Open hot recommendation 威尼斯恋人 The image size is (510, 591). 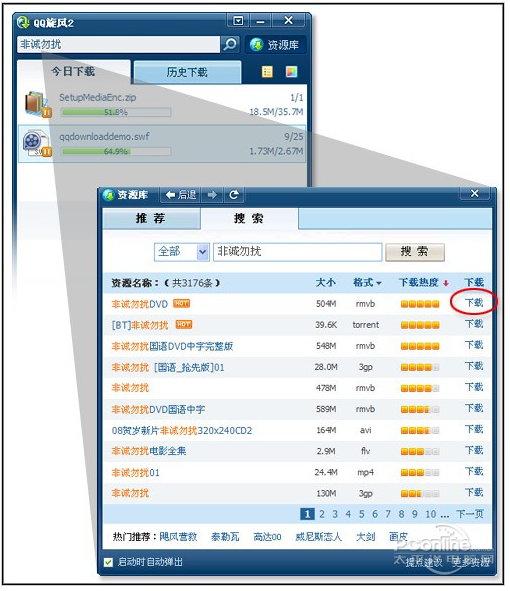point(319,537)
